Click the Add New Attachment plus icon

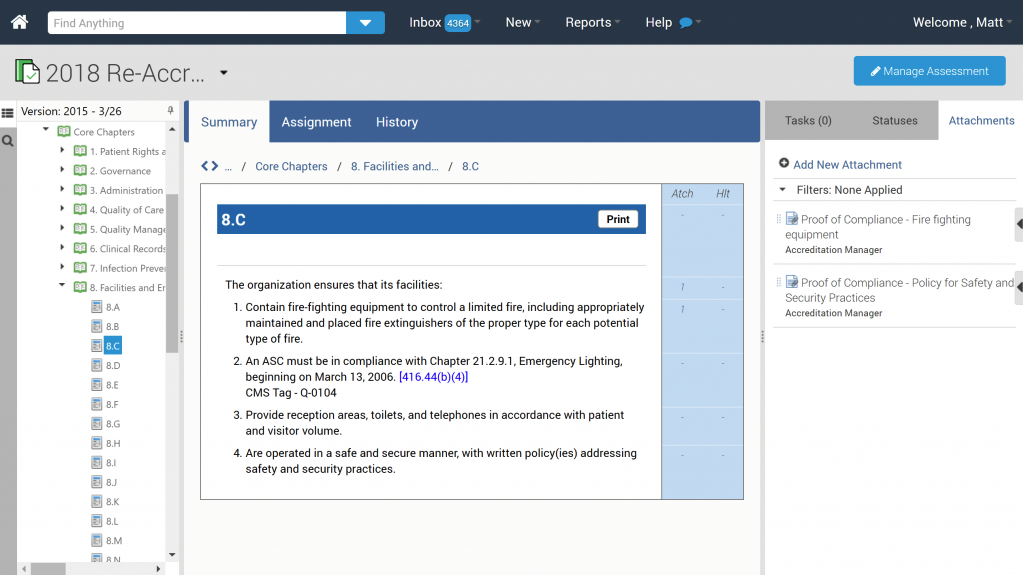point(783,164)
